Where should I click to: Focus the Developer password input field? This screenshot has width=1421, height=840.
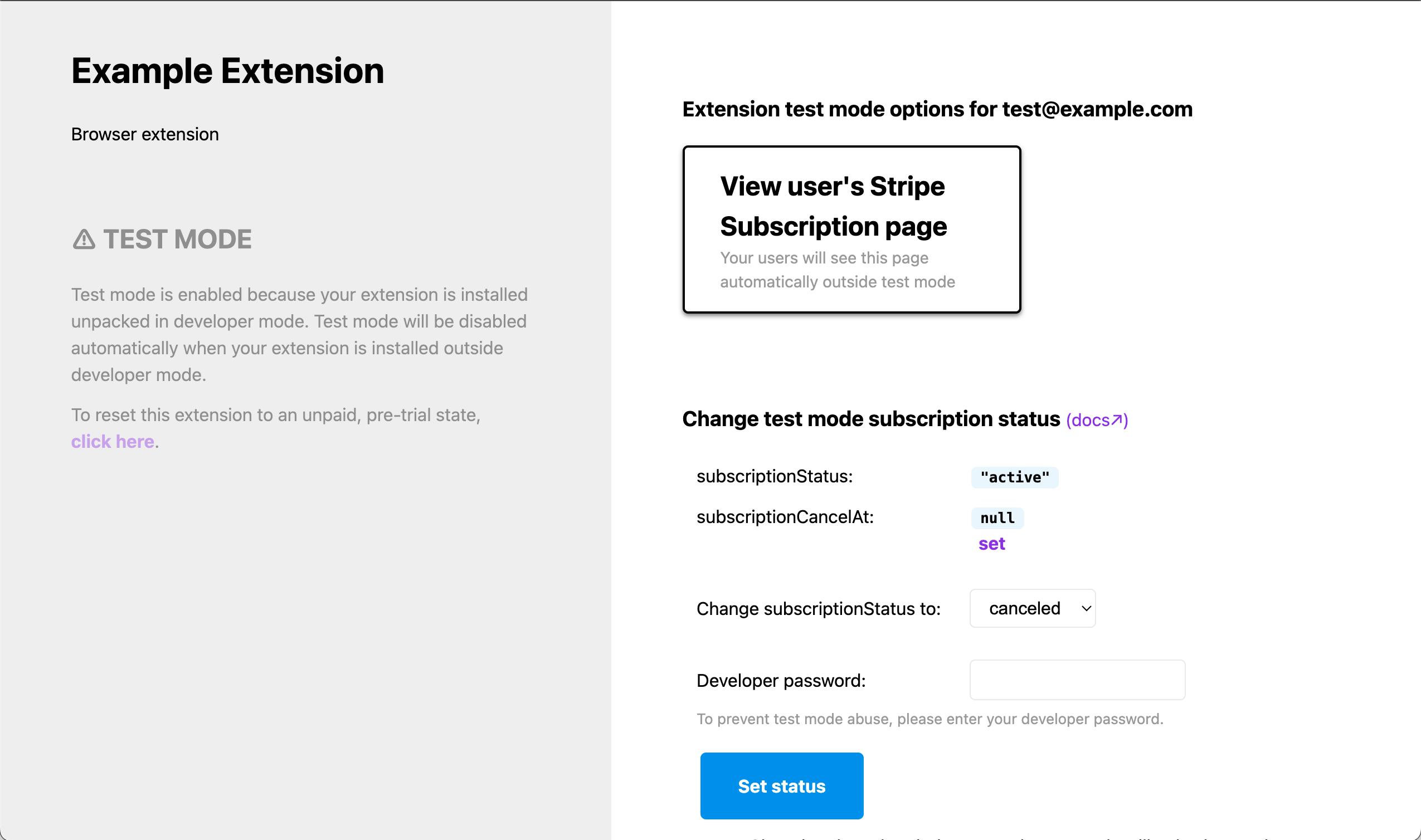pos(1077,680)
